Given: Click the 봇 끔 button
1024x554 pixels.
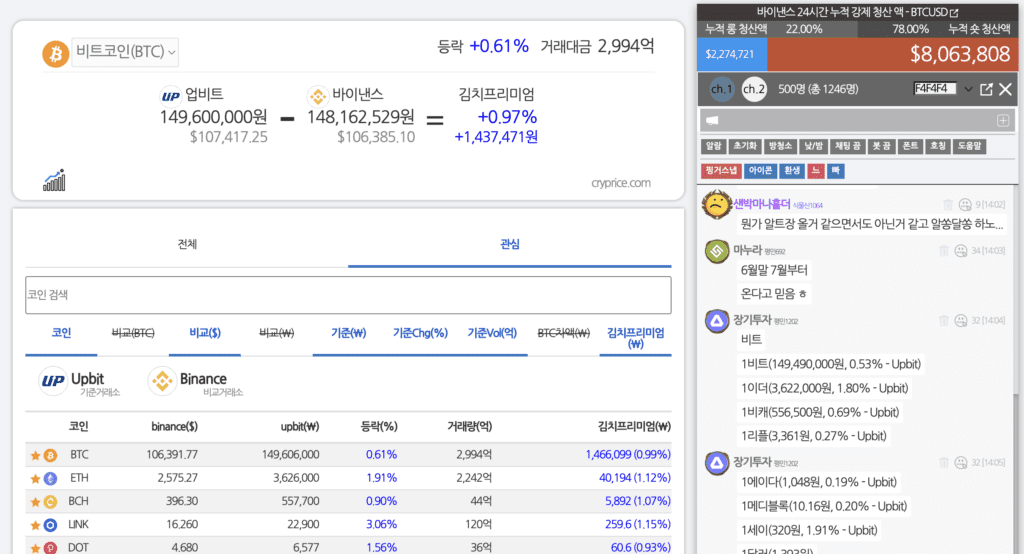Looking at the screenshot, I should (882, 146).
